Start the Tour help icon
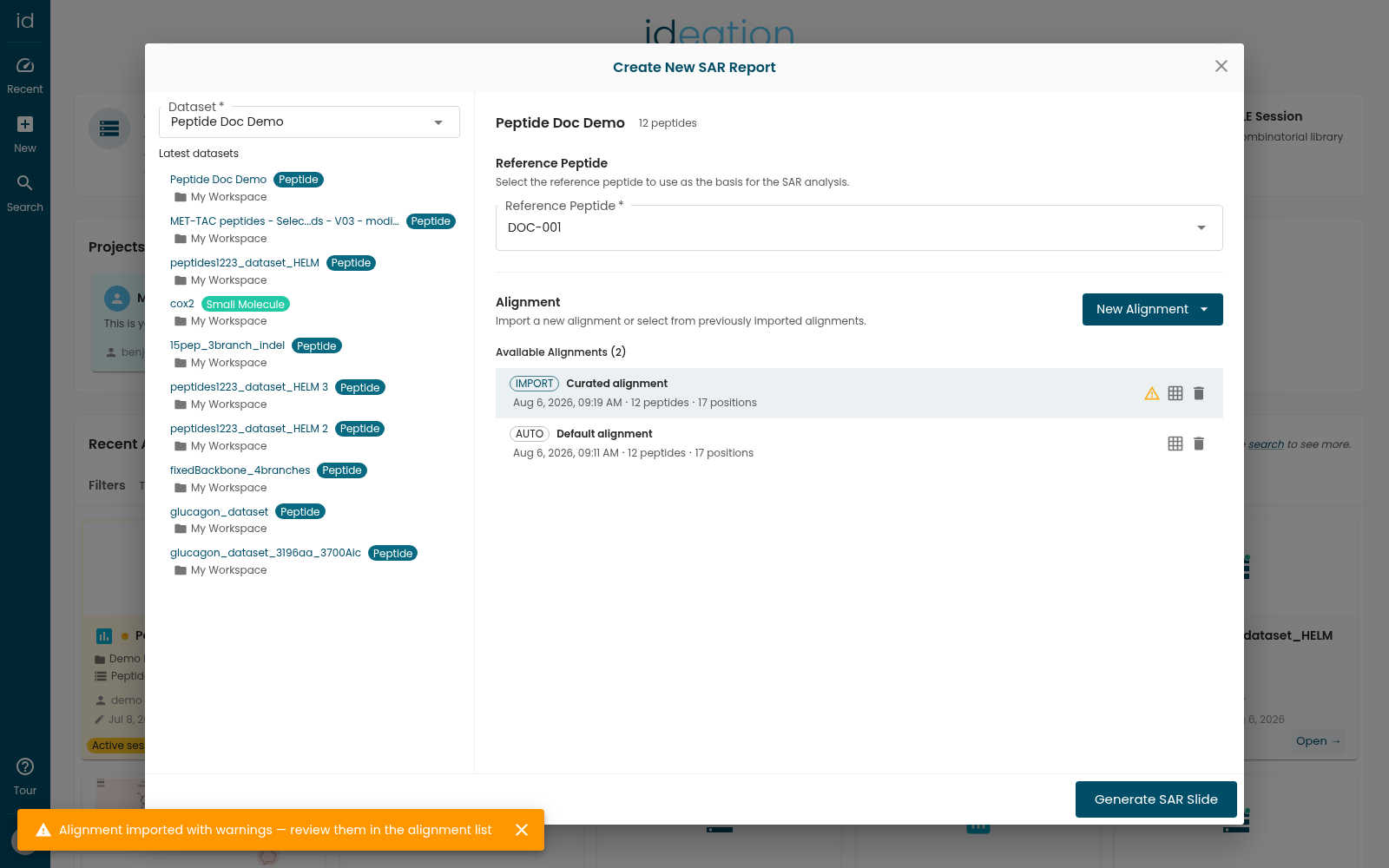Screen dimensions: 1389x868 coord(25,766)
